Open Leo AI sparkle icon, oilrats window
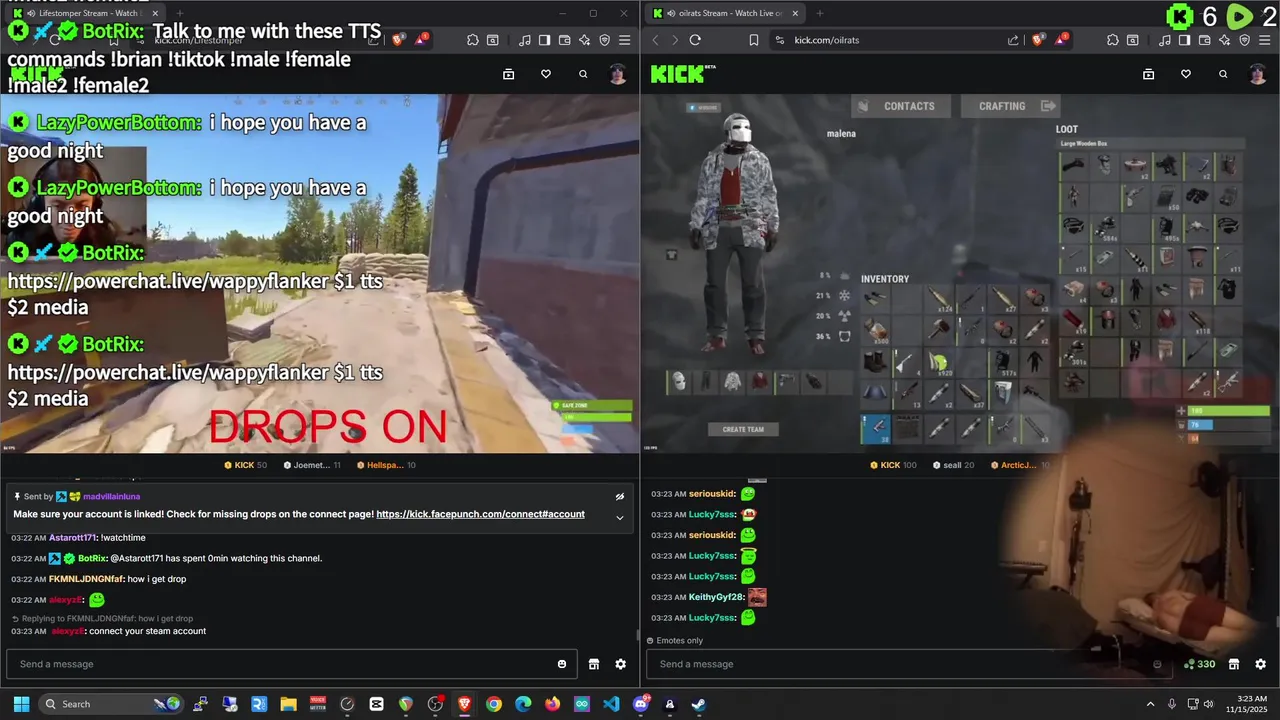The image size is (1280, 720). [x=1224, y=40]
